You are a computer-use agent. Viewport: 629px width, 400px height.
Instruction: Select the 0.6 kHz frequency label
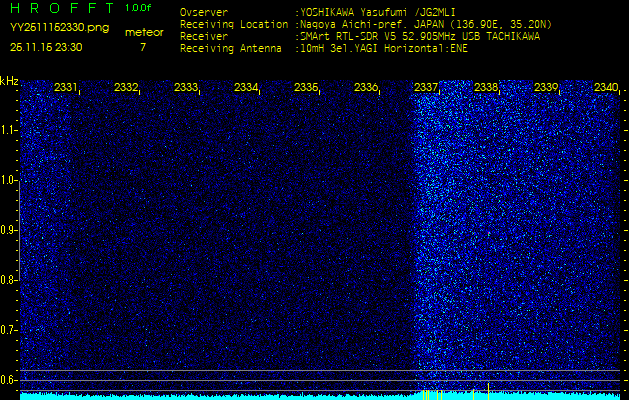(x=9, y=380)
